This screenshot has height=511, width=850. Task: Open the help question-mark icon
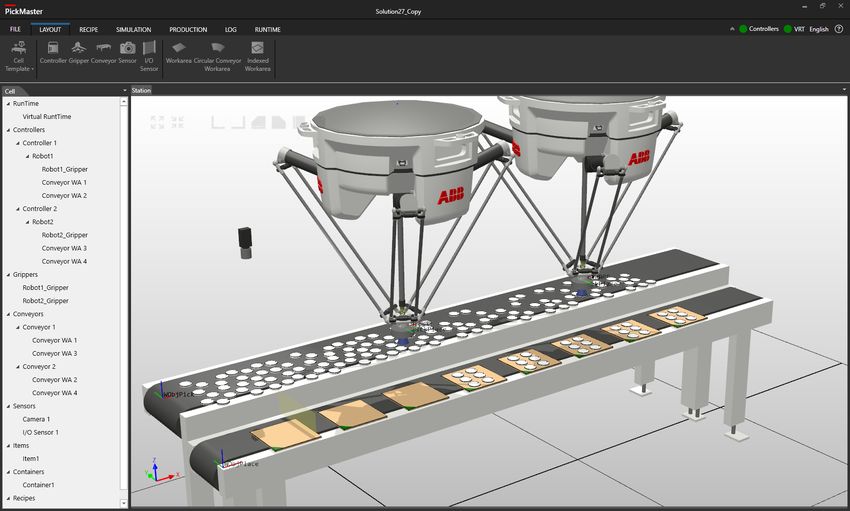(x=839, y=29)
